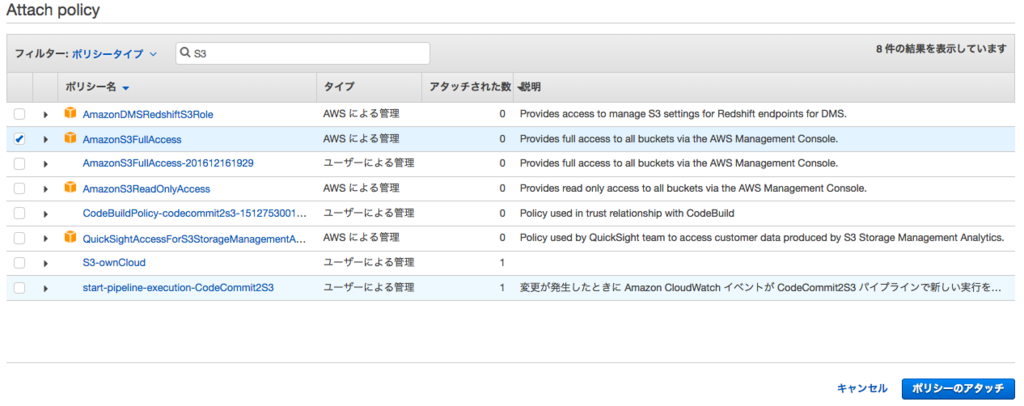Sort by the 説明 column header
Viewport: 1024px width, 406px height.
point(530,87)
